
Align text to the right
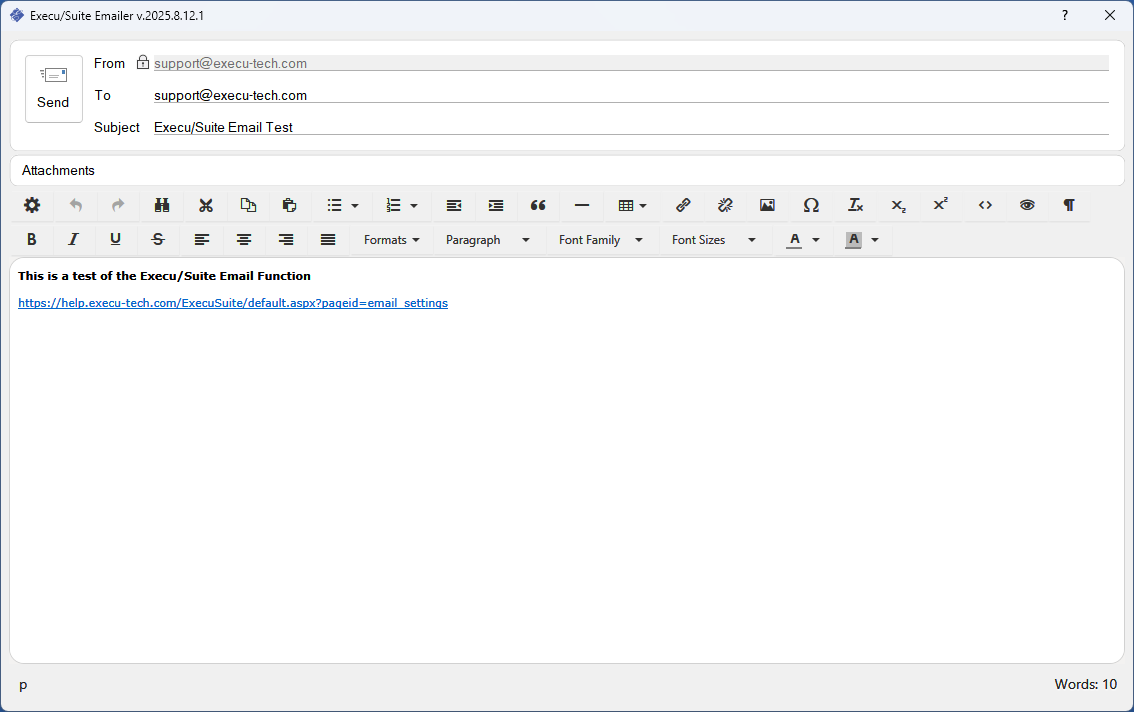(286, 240)
